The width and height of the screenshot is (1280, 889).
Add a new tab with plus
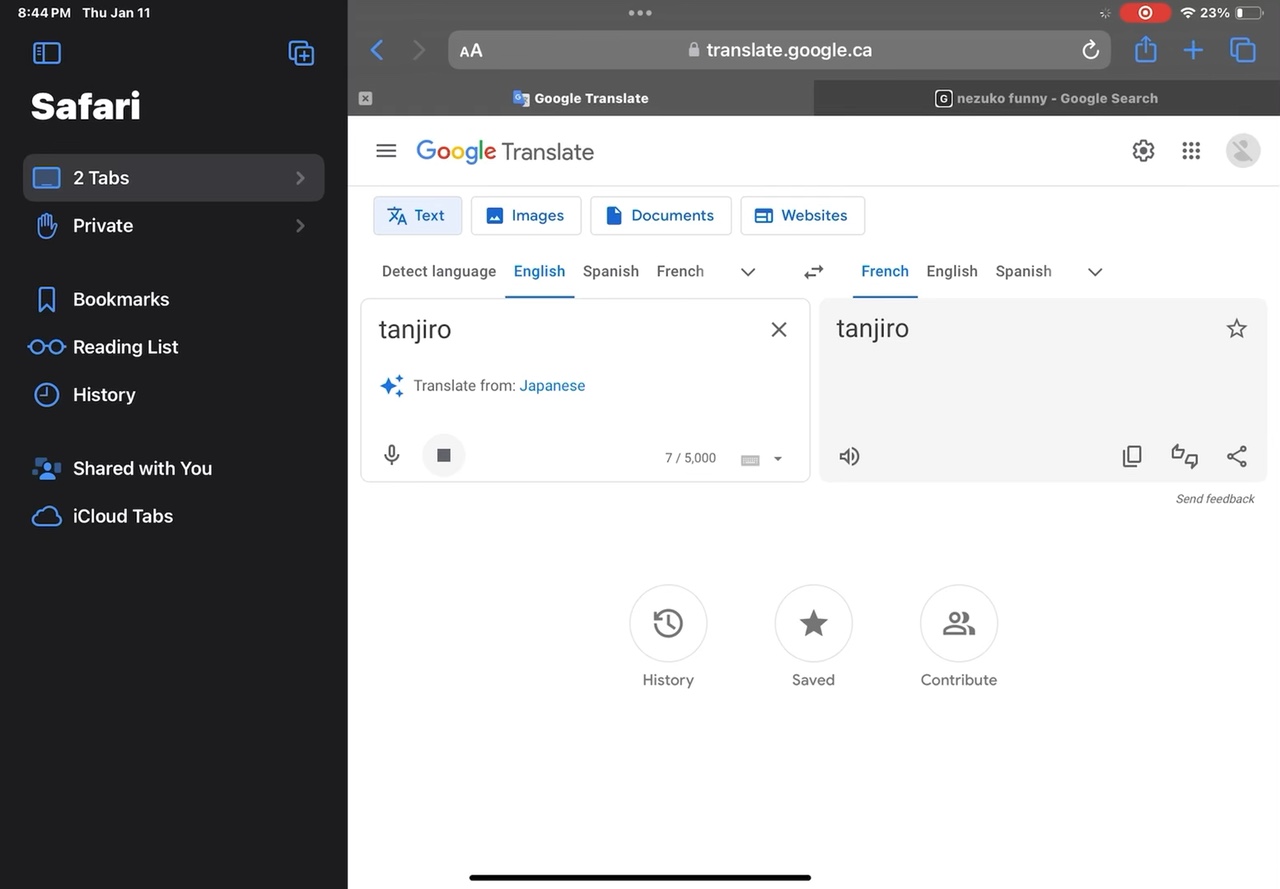pos(1193,50)
